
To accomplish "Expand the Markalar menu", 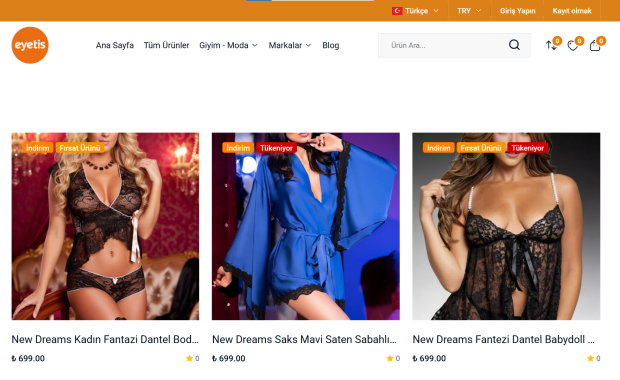I will 290,45.
